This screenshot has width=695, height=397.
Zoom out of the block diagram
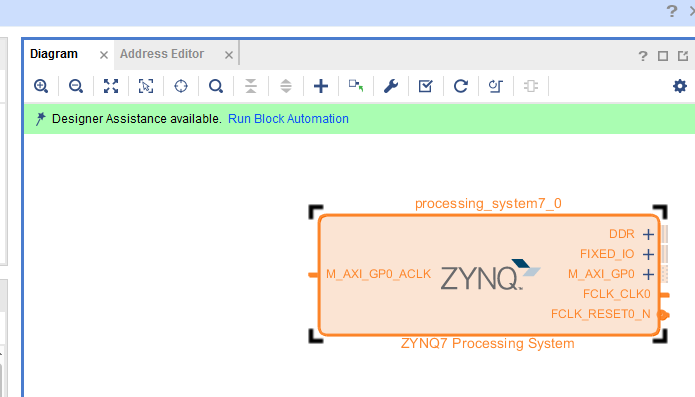[76, 86]
